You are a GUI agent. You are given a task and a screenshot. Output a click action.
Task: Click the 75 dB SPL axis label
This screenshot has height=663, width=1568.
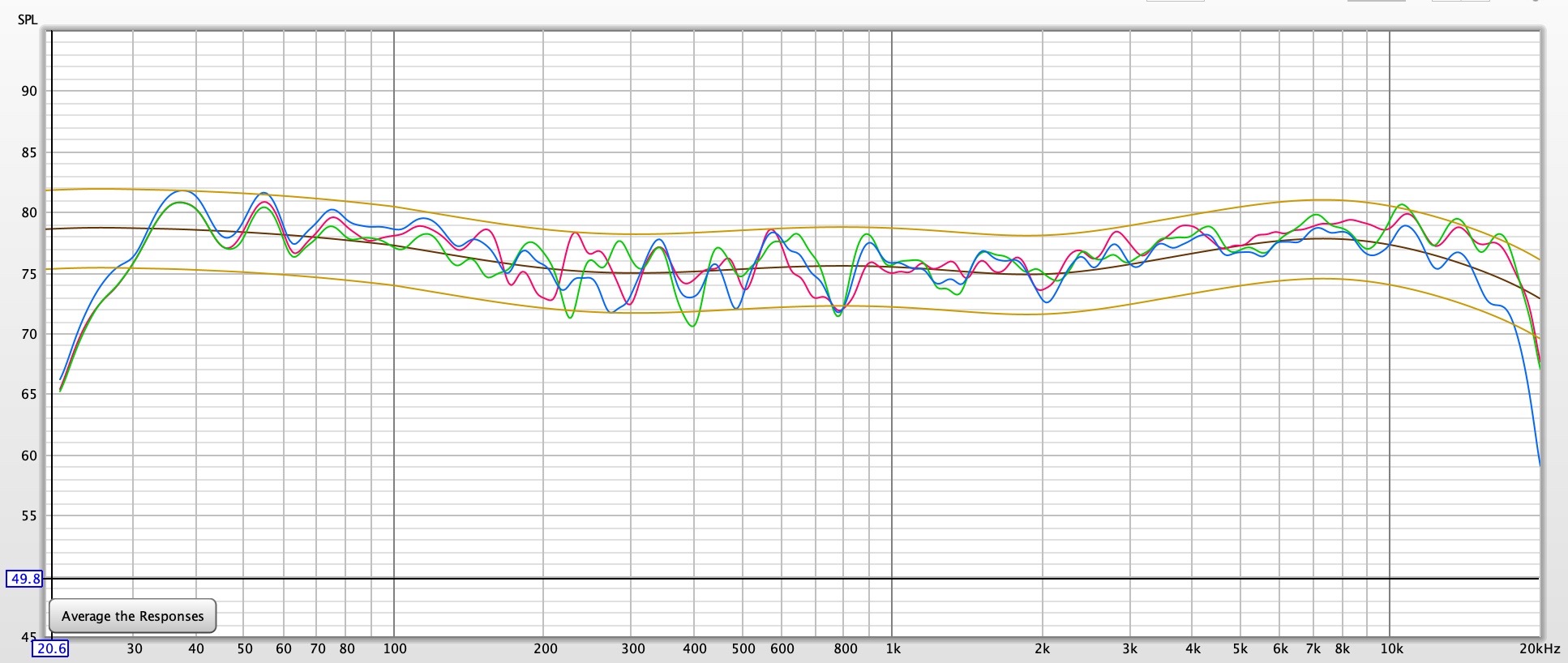[29, 274]
